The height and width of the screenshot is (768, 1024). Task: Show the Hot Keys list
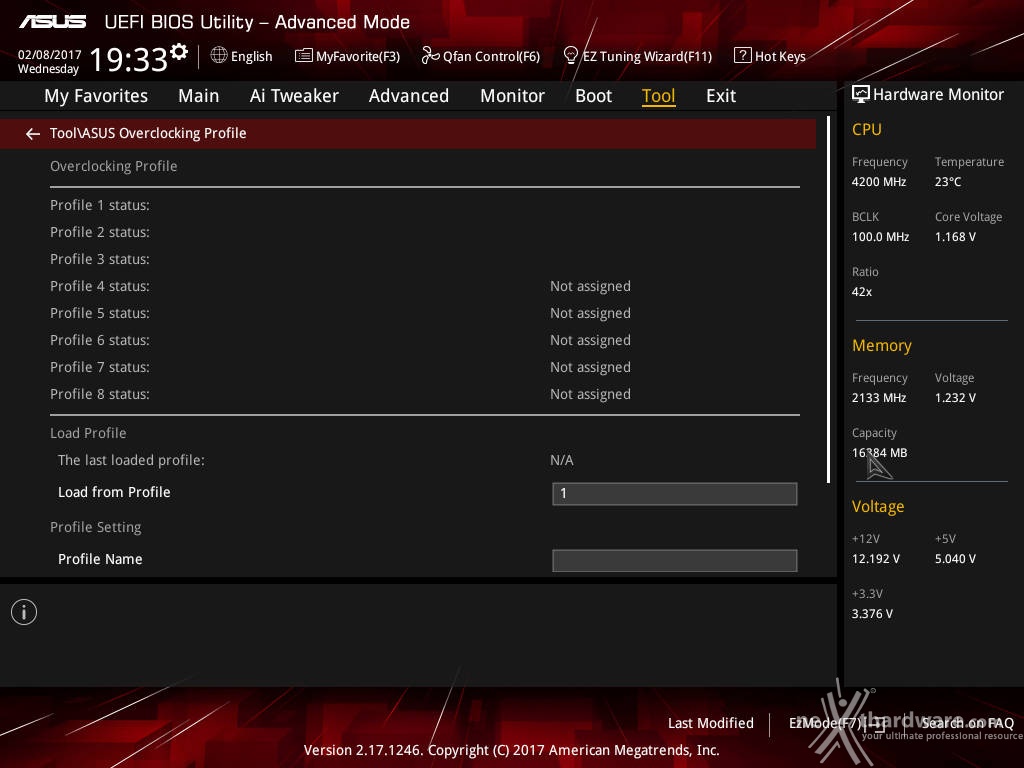(x=780, y=56)
